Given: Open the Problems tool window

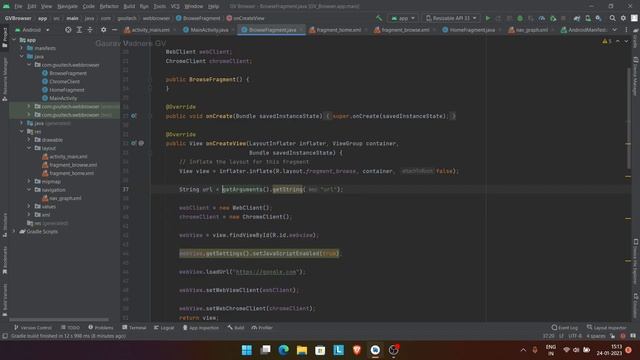Looking at the screenshot, I should coord(100,327).
